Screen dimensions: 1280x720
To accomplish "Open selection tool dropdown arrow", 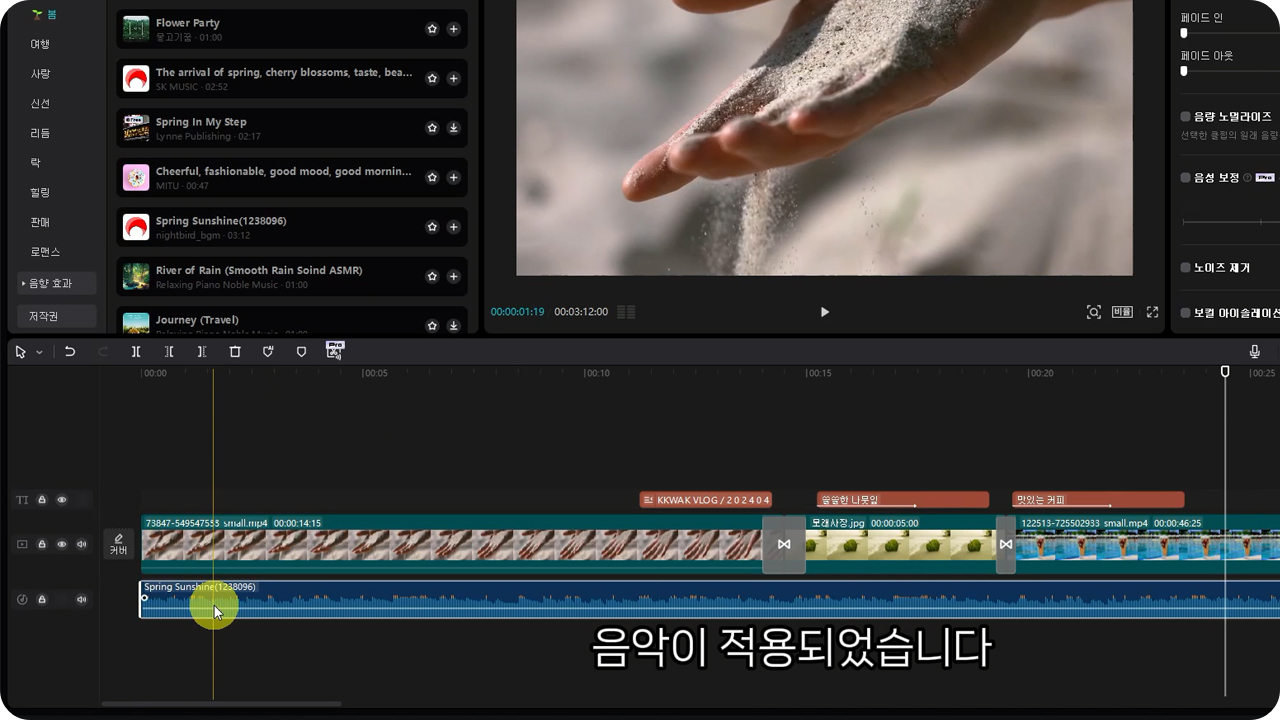I will [x=40, y=352].
